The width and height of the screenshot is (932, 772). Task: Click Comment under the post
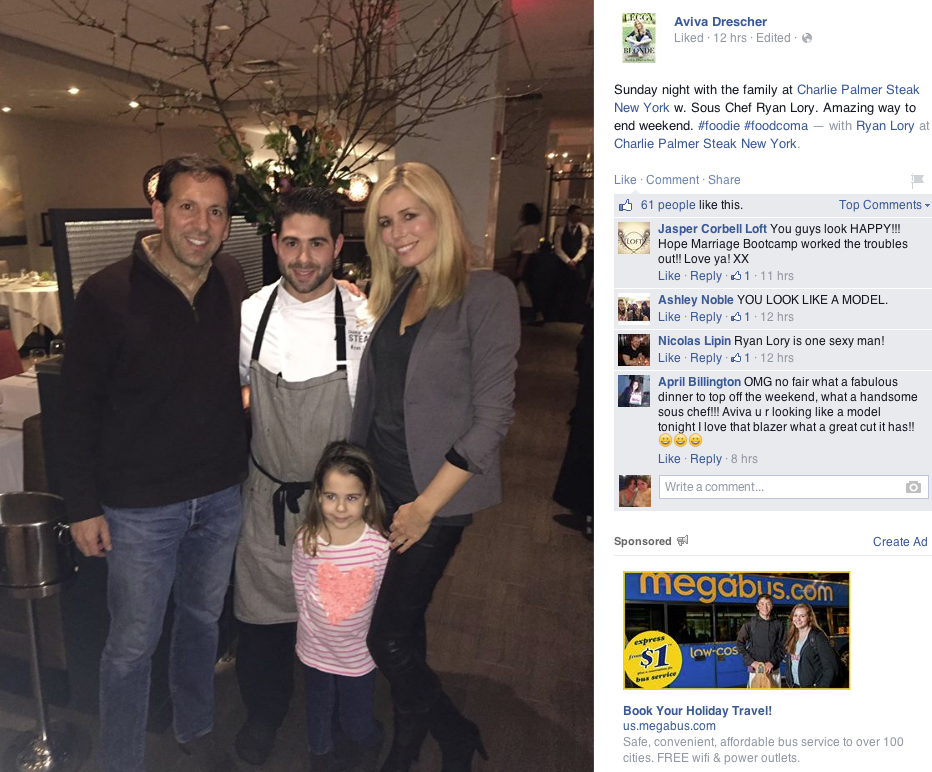[x=672, y=179]
